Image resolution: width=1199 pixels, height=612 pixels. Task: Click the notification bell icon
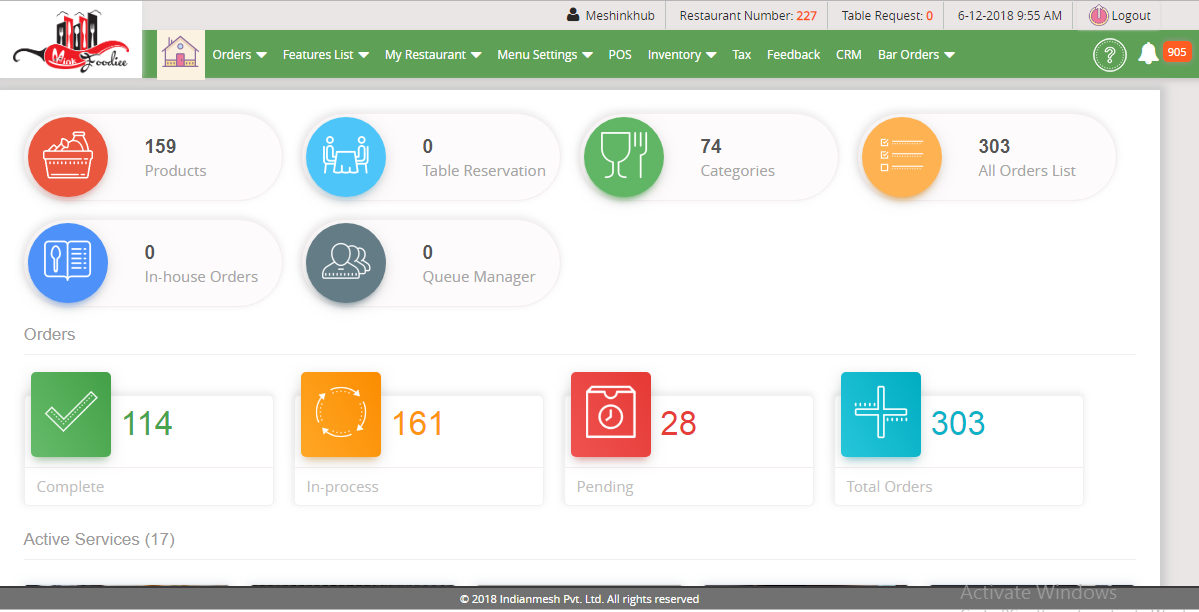(x=1148, y=54)
